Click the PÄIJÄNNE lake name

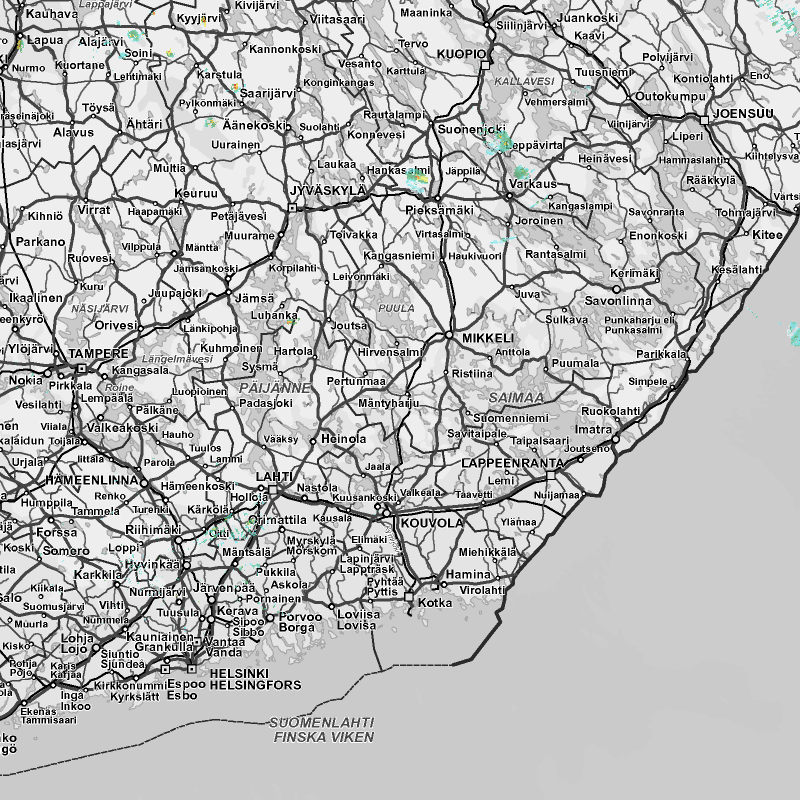pos(274,388)
